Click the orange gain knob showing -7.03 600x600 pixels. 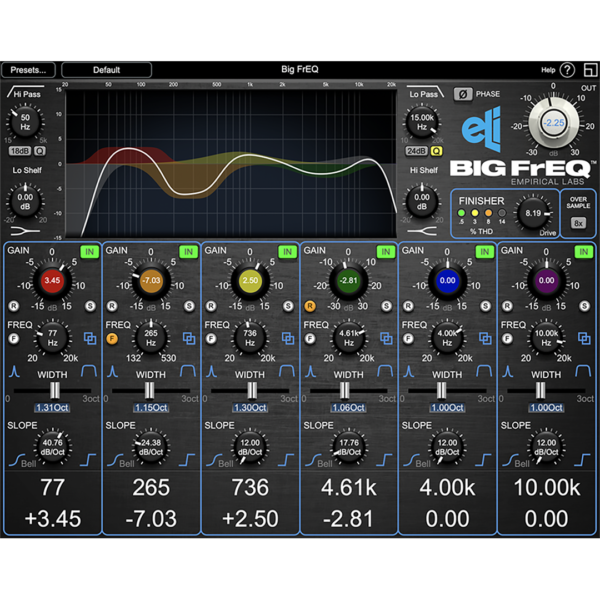tap(151, 280)
